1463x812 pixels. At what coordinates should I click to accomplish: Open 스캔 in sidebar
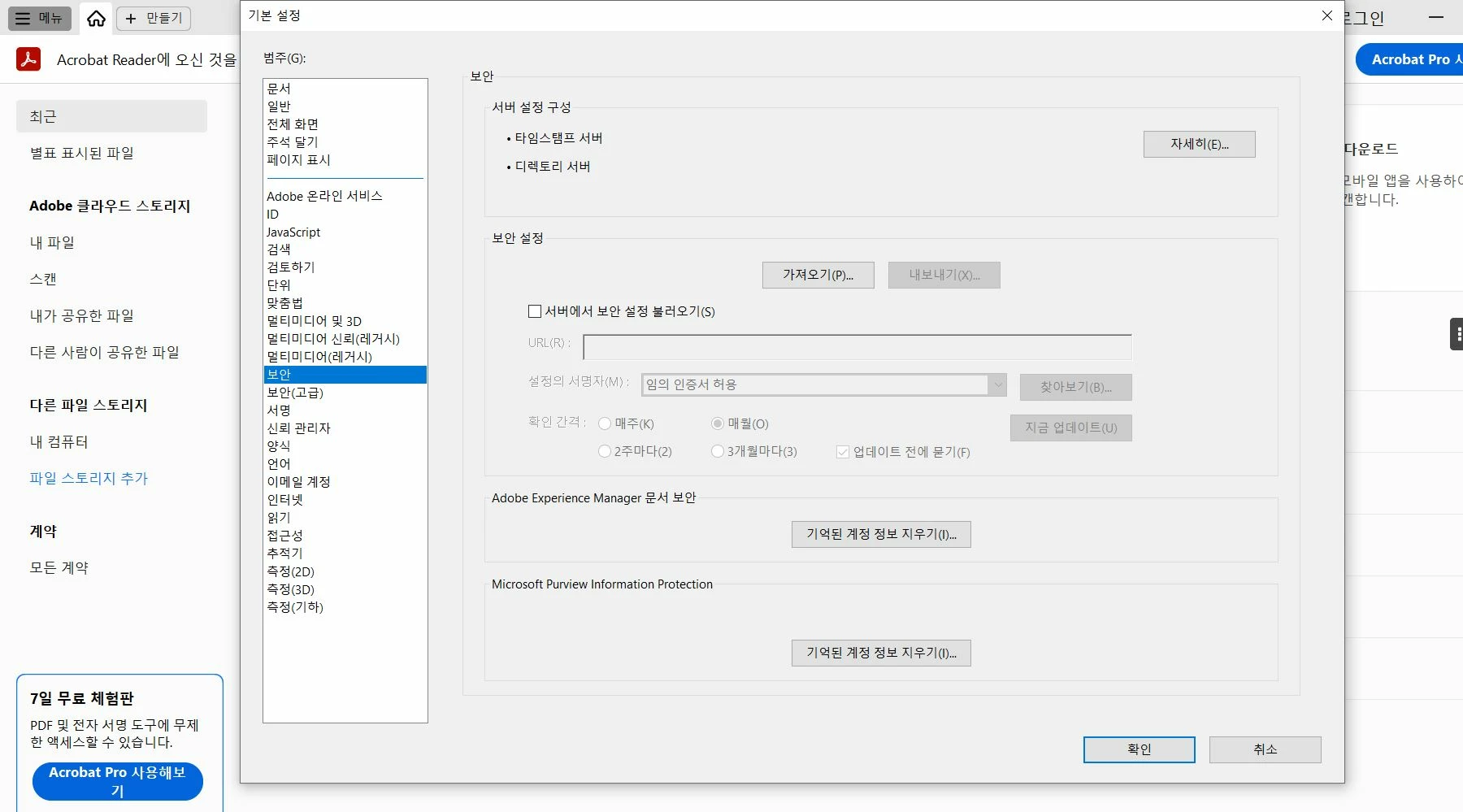pyautogui.click(x=43, y=279)
